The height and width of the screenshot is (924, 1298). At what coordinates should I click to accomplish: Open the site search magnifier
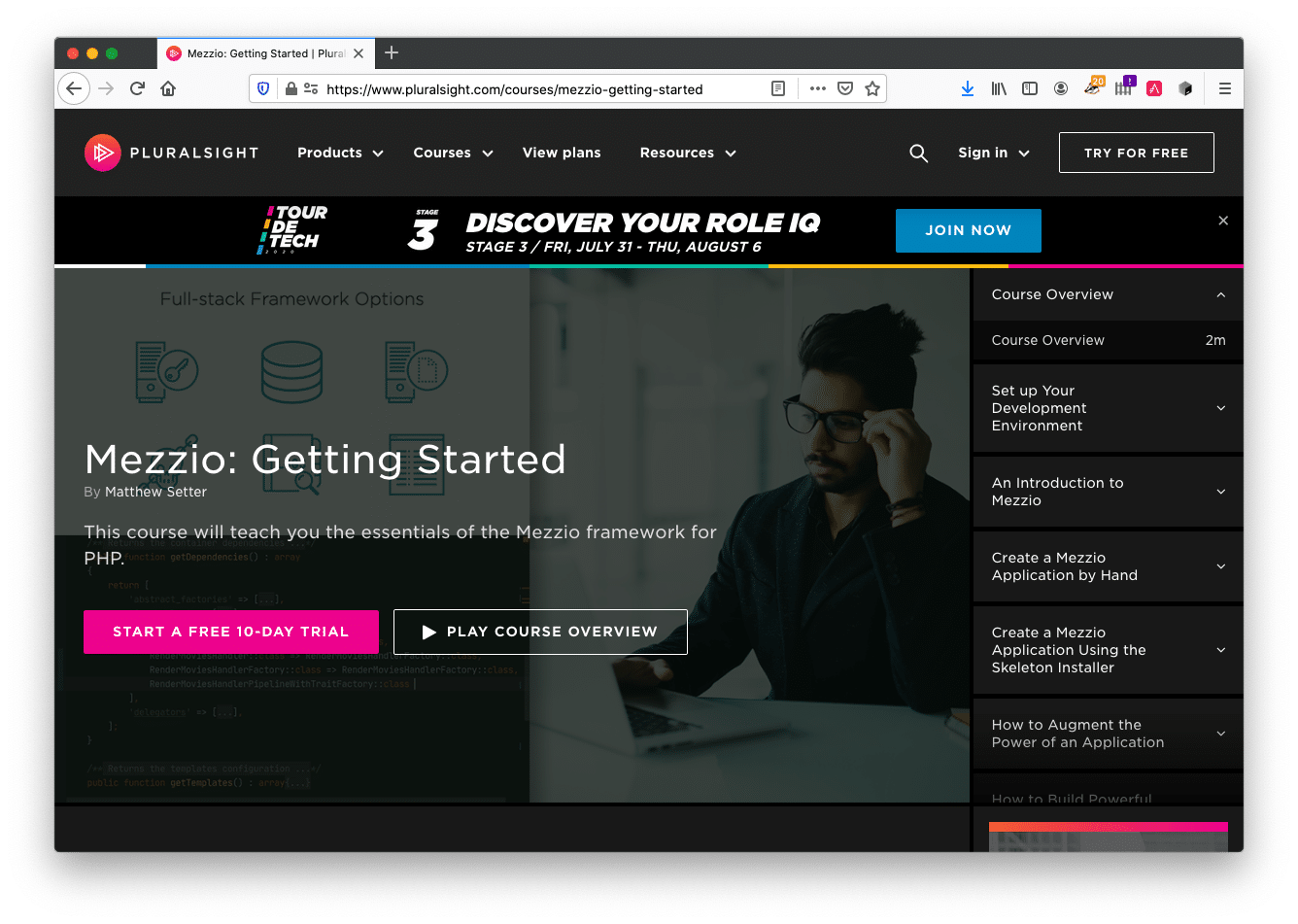(918, 153)
